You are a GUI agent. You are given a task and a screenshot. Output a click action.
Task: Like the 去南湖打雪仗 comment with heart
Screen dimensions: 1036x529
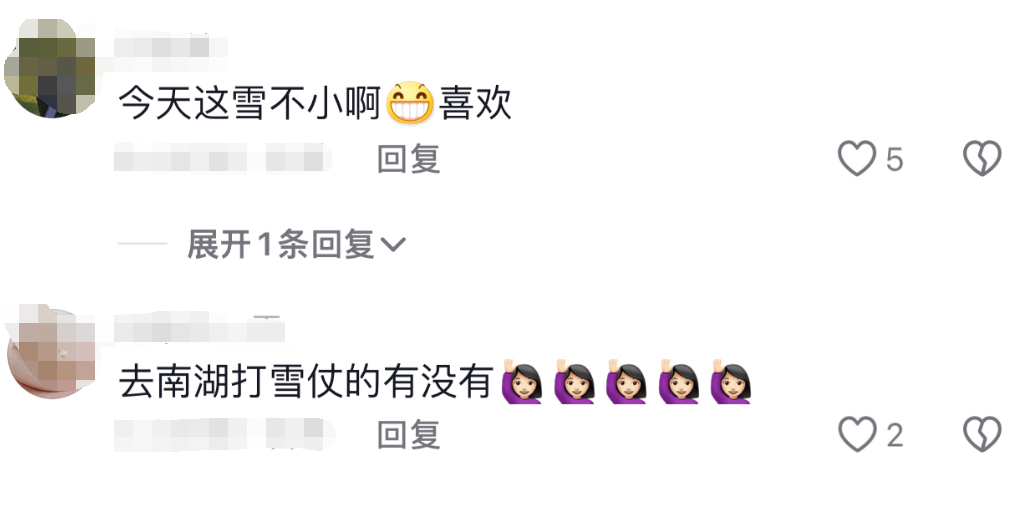click(857, 434)
